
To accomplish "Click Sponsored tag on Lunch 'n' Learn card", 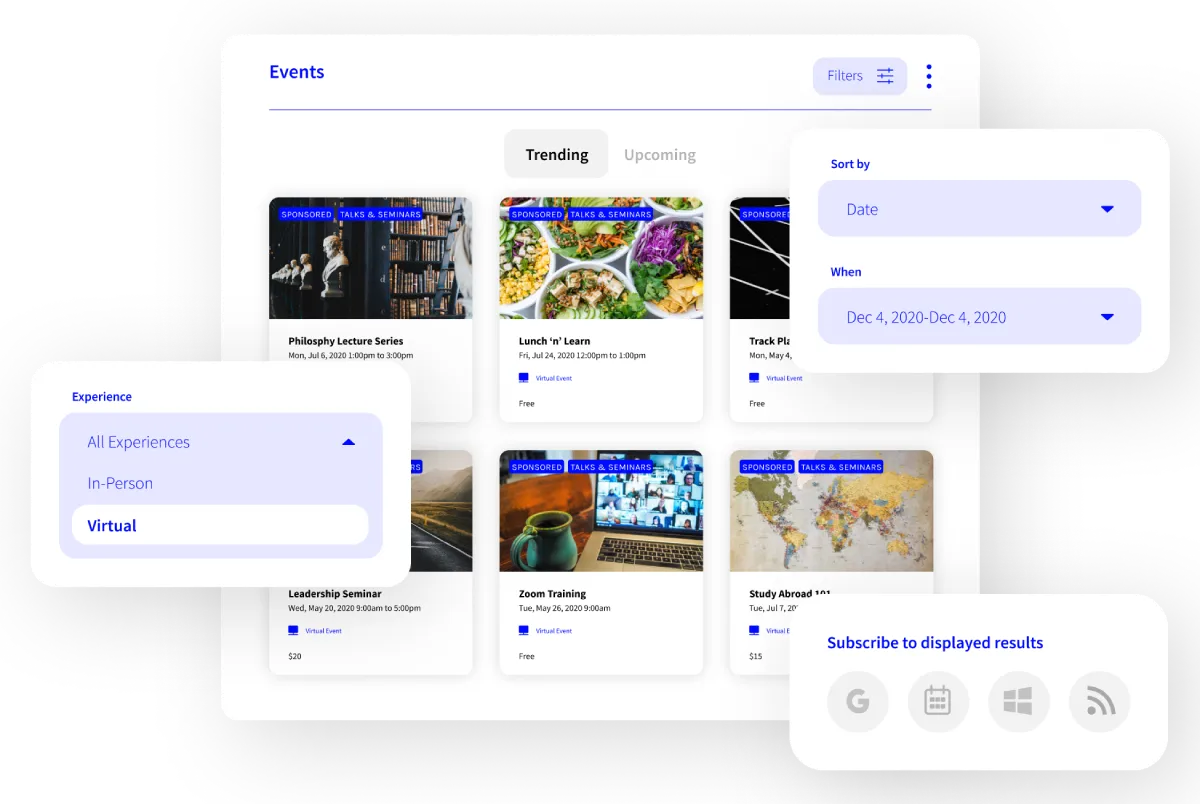I will pos(537,214).
